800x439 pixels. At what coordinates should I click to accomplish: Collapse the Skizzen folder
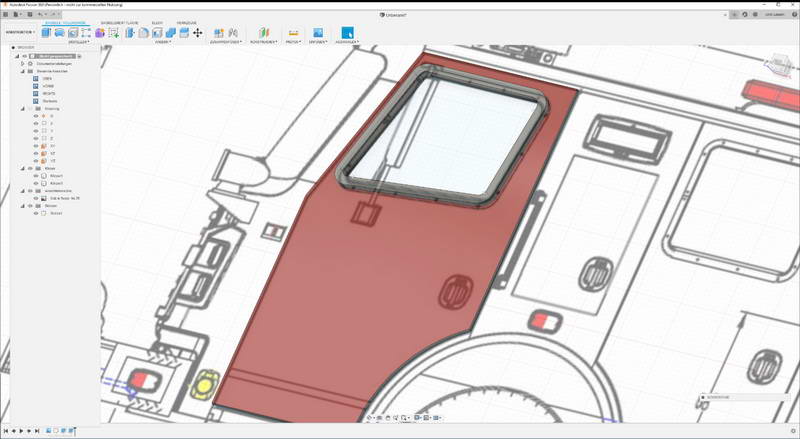pyautogui.click(x=22, y=205)
